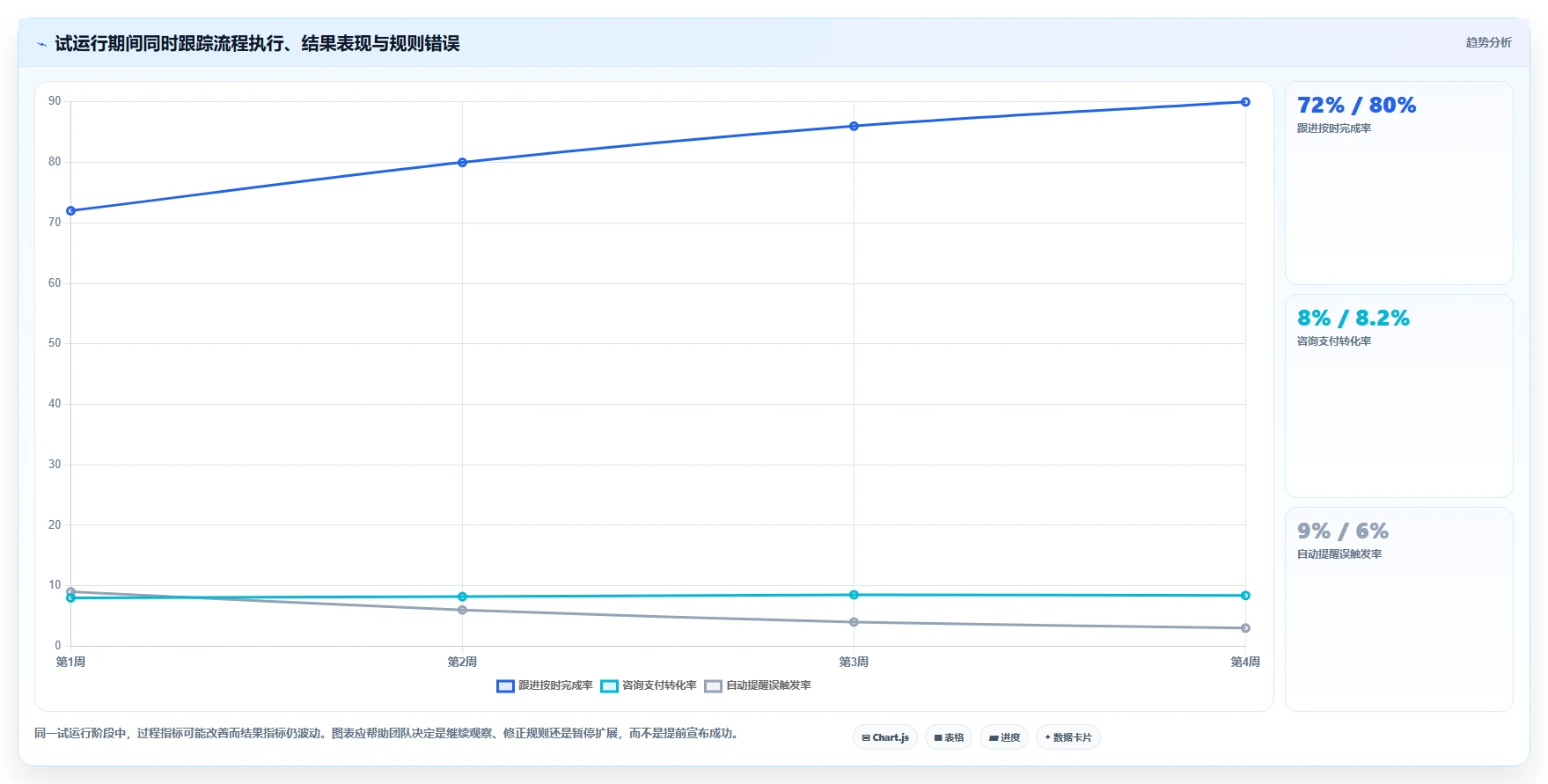Toggle the gray 自动提醒误触发率 legend swatch
1548x784 pixels.
tap(713, 686)
